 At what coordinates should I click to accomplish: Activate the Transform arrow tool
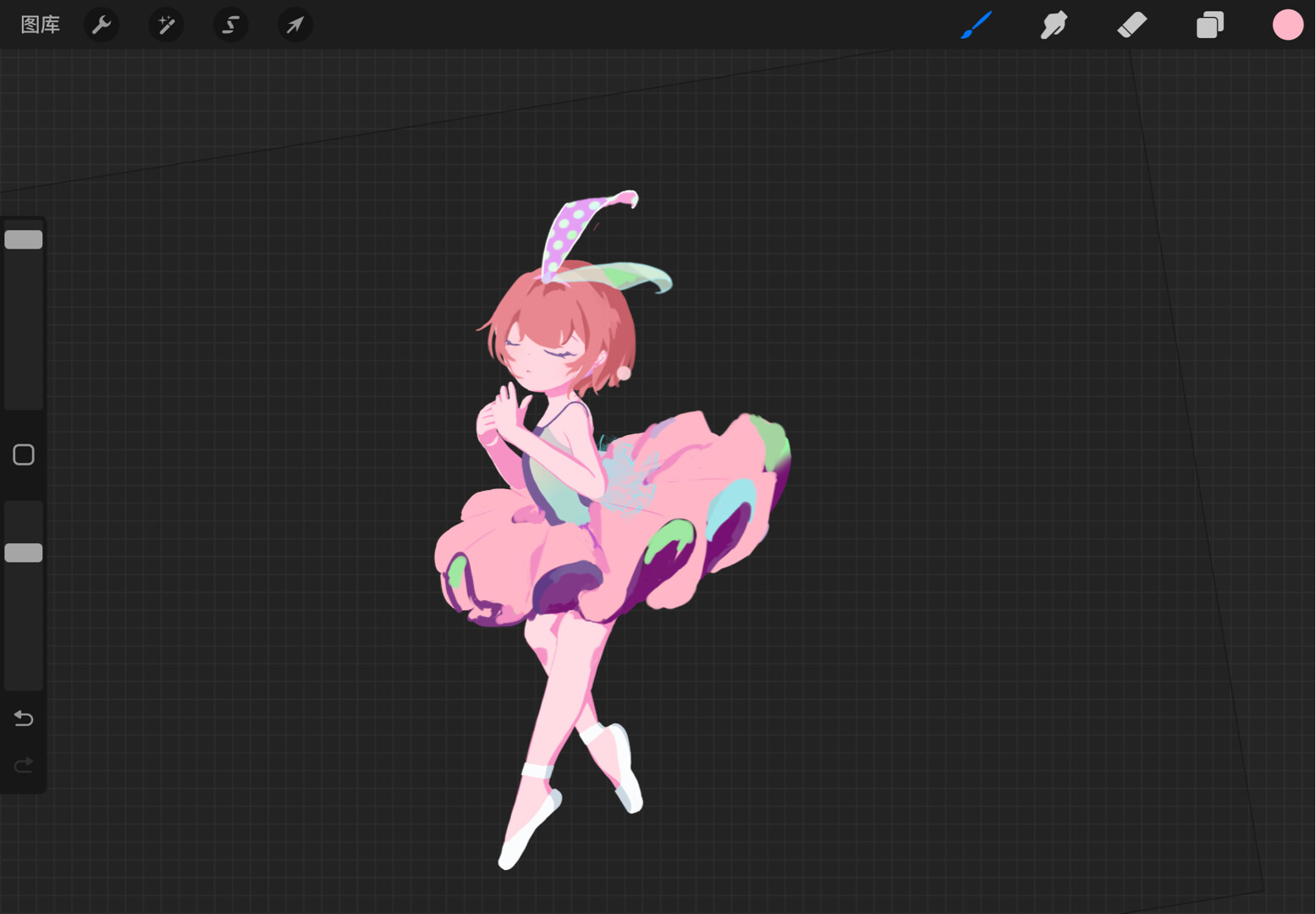click(295, 25)
